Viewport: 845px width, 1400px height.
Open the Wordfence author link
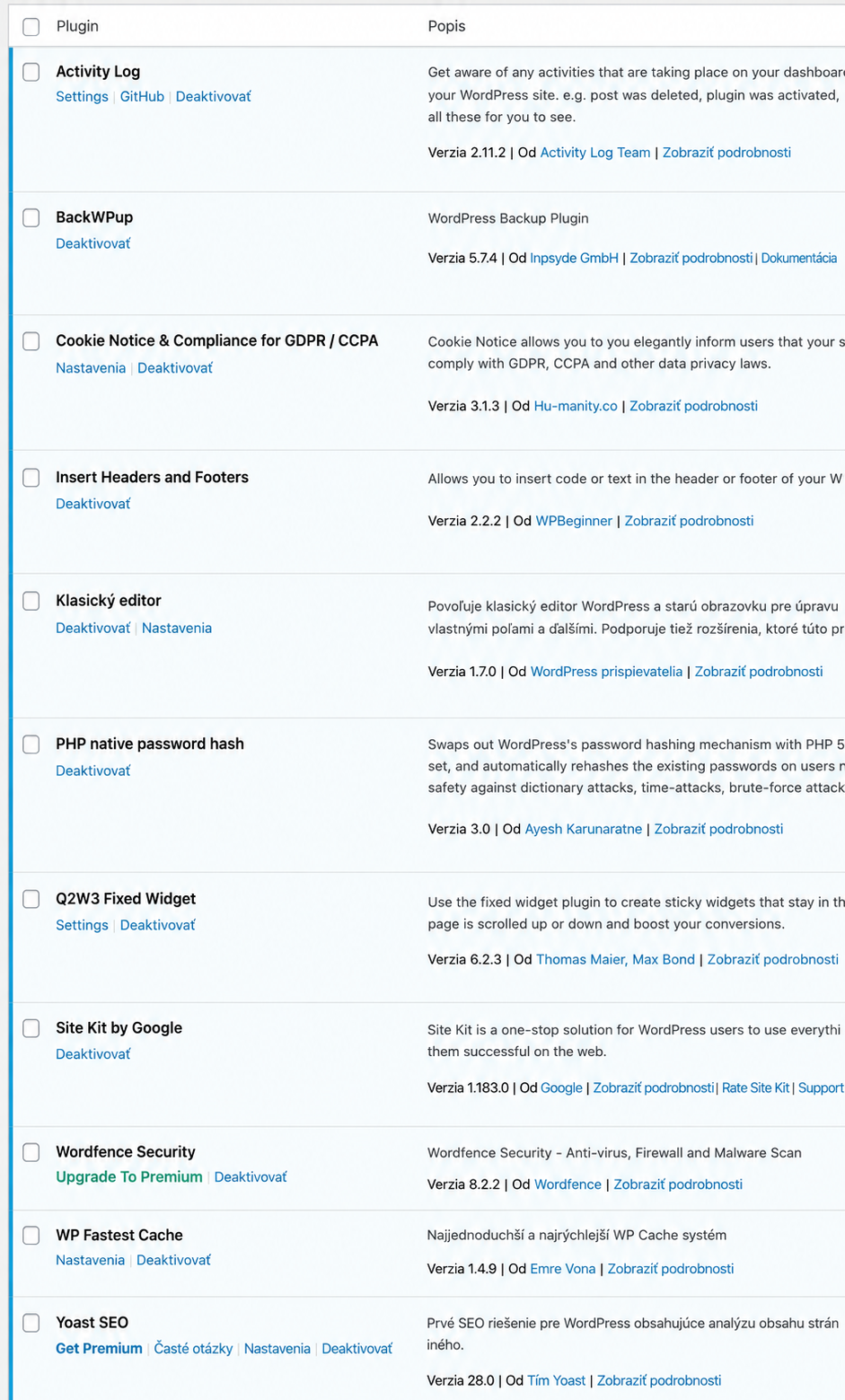point(568,1184)
